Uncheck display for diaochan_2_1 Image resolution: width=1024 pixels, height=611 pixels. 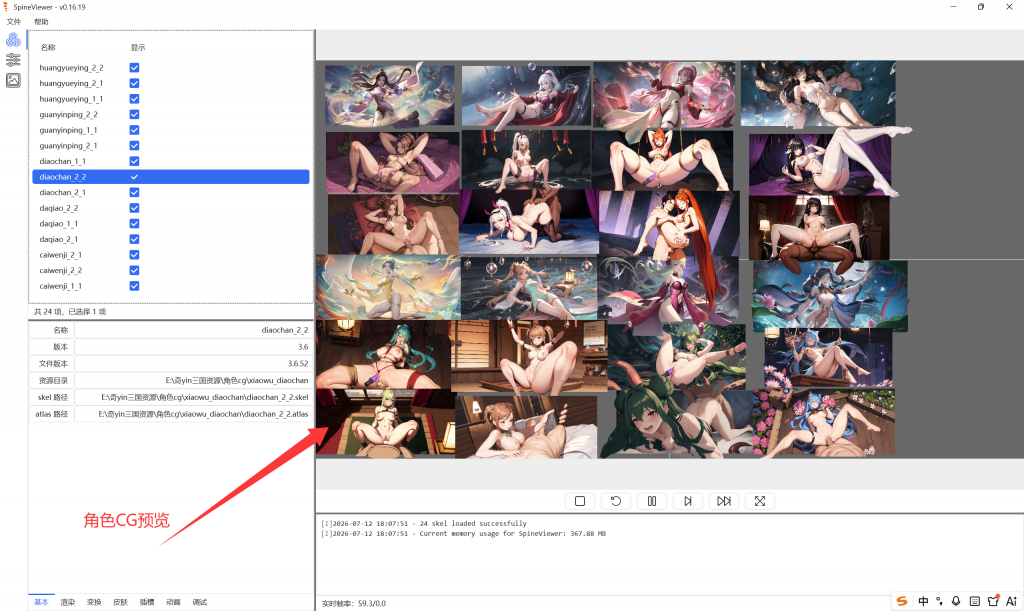(134, 193)
